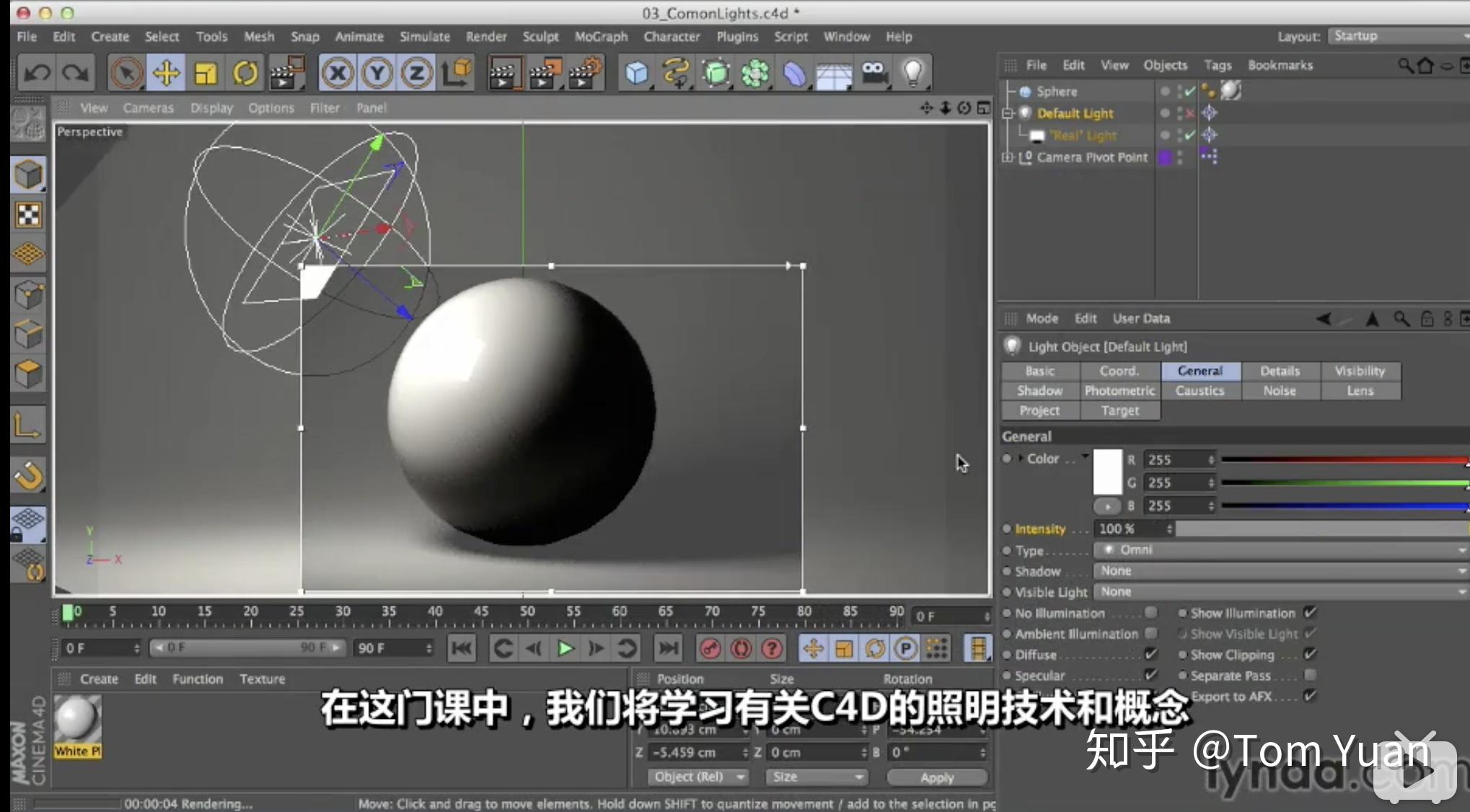Click the Redo arrow icon
This screenshot has width=1470, height=812.
click(75, 73)
